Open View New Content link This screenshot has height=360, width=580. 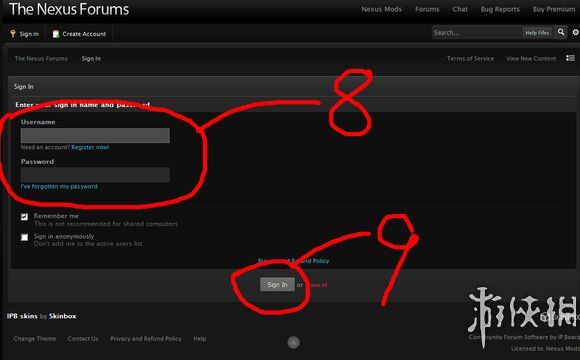coord(531,58)
